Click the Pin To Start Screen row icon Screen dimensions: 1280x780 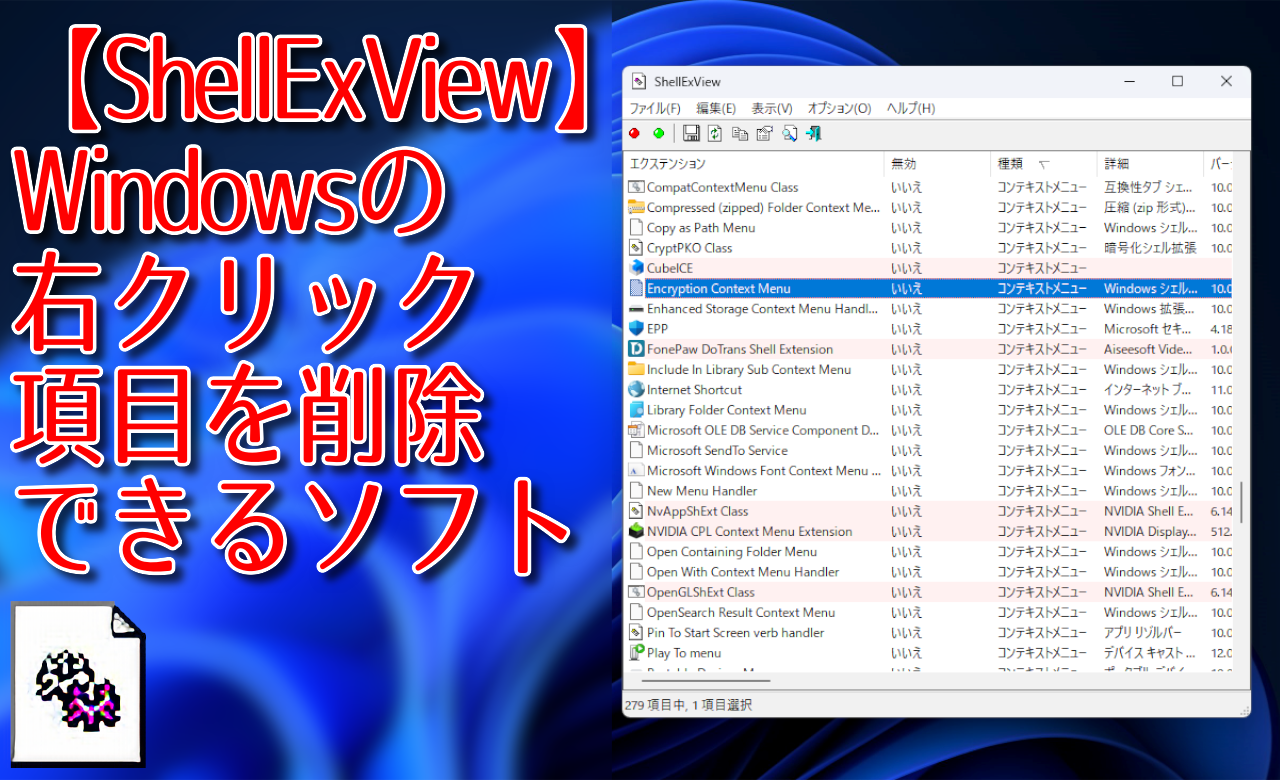(x=636, y=633)
